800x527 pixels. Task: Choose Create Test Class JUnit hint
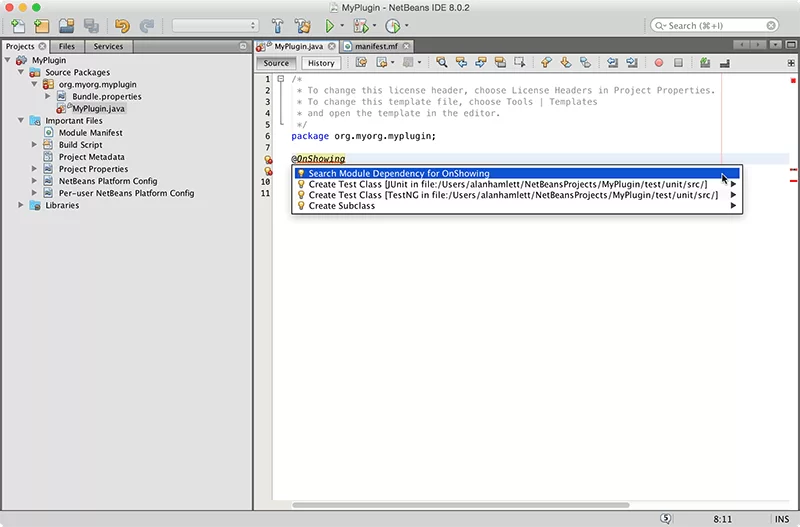tap(517, 184)
